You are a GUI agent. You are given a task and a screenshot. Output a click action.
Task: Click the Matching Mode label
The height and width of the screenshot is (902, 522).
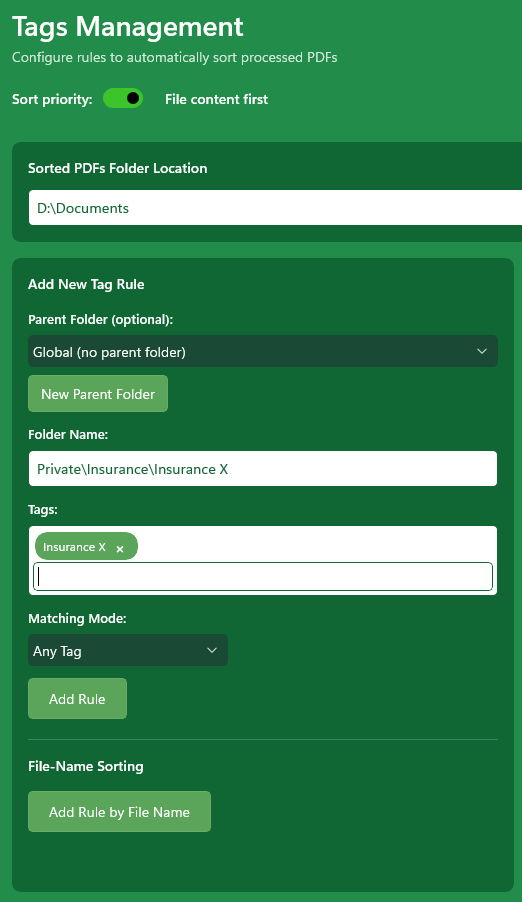click(77, 618)
